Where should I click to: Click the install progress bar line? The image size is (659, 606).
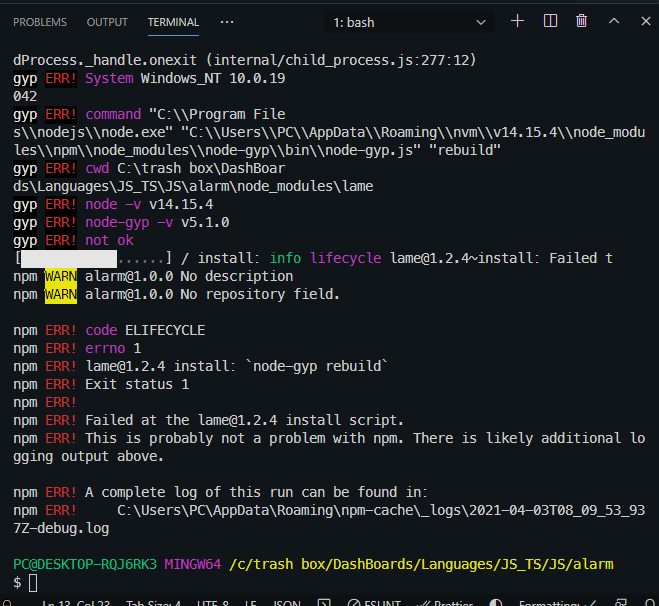pyautogui.click(x=313, y=258)
